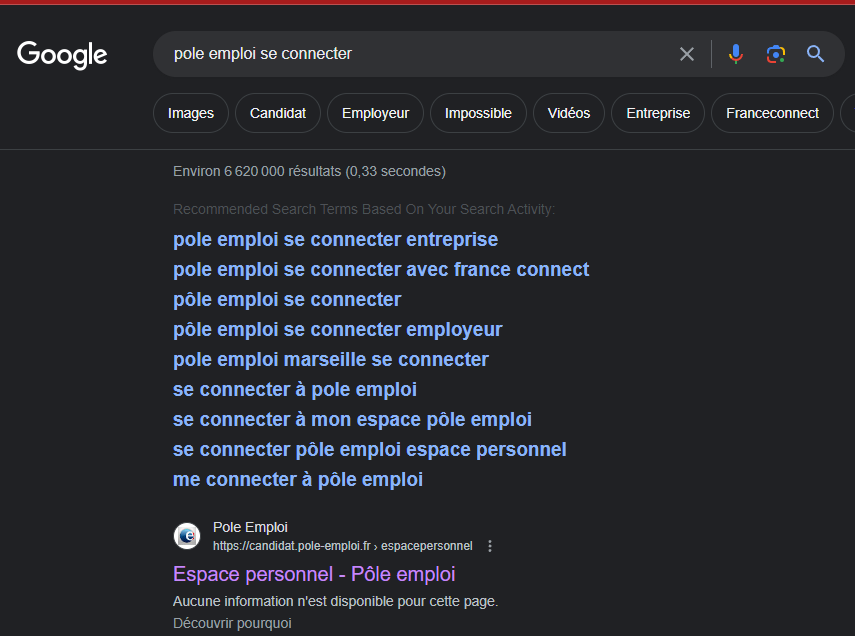Open Google Lens image search
The height and width of the screenshot is (636, 855).
coord(776,54)
